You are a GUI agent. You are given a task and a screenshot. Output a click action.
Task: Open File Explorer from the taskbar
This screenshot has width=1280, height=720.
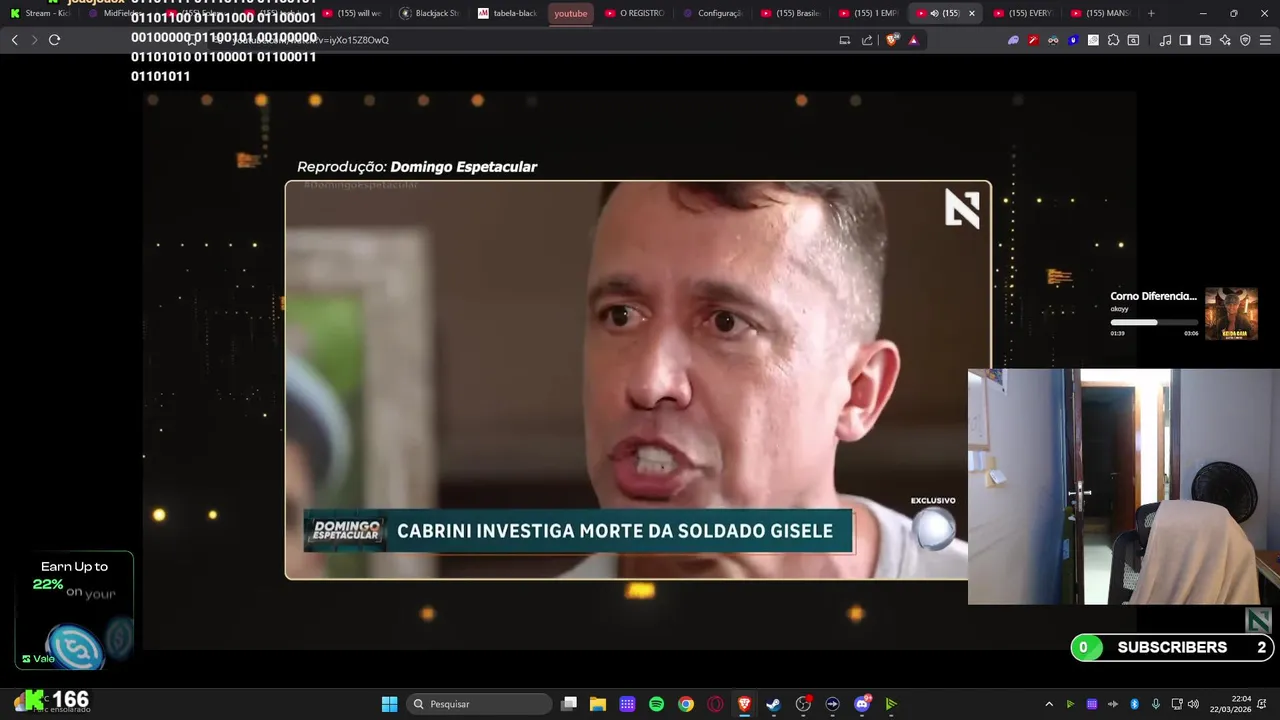click(x=598, y=704)
